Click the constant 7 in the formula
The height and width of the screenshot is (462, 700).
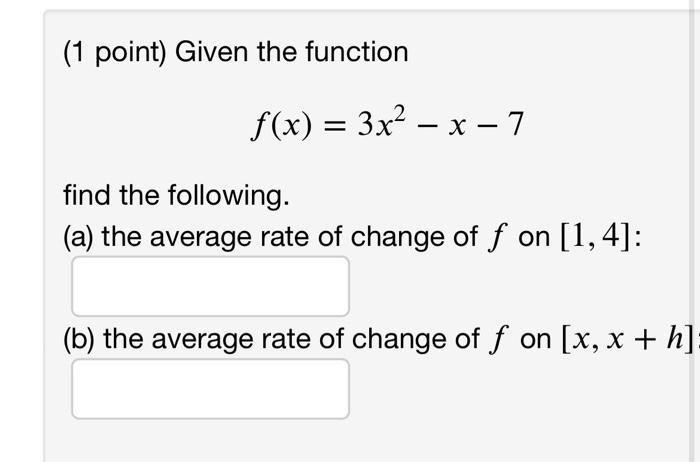pos(516,124)
